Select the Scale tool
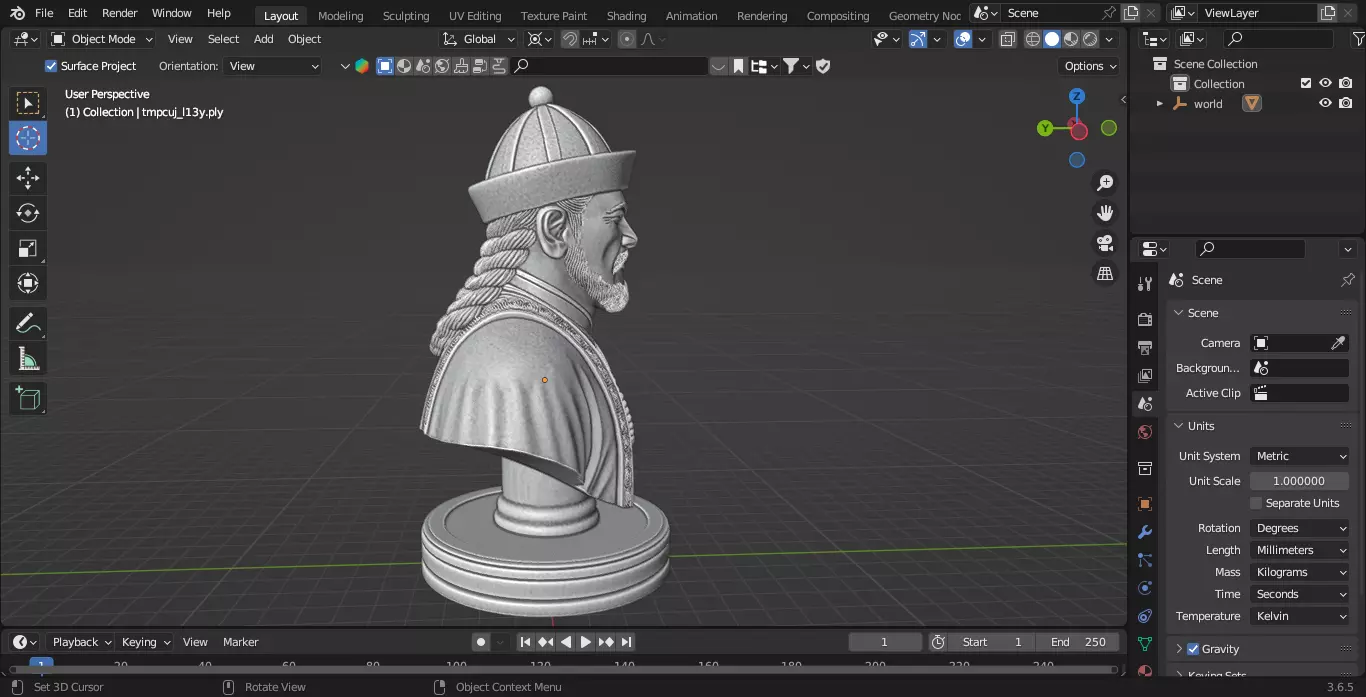Image resolution: width=1366 pixels, height=697 pixels. [x=28, y=248]
